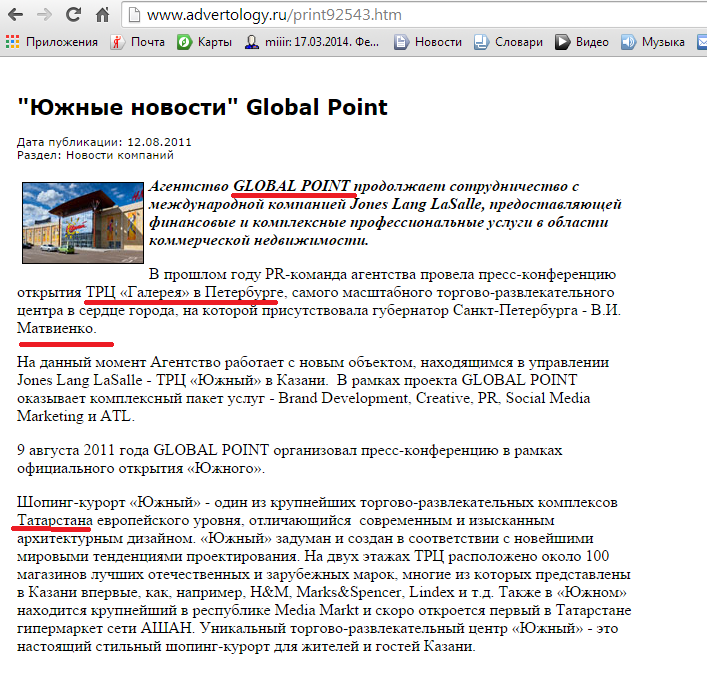Click "ТРЦ «Южный» в Казани" text
Image resolution: width=707 pixels, height=673 pixels.
241,380
